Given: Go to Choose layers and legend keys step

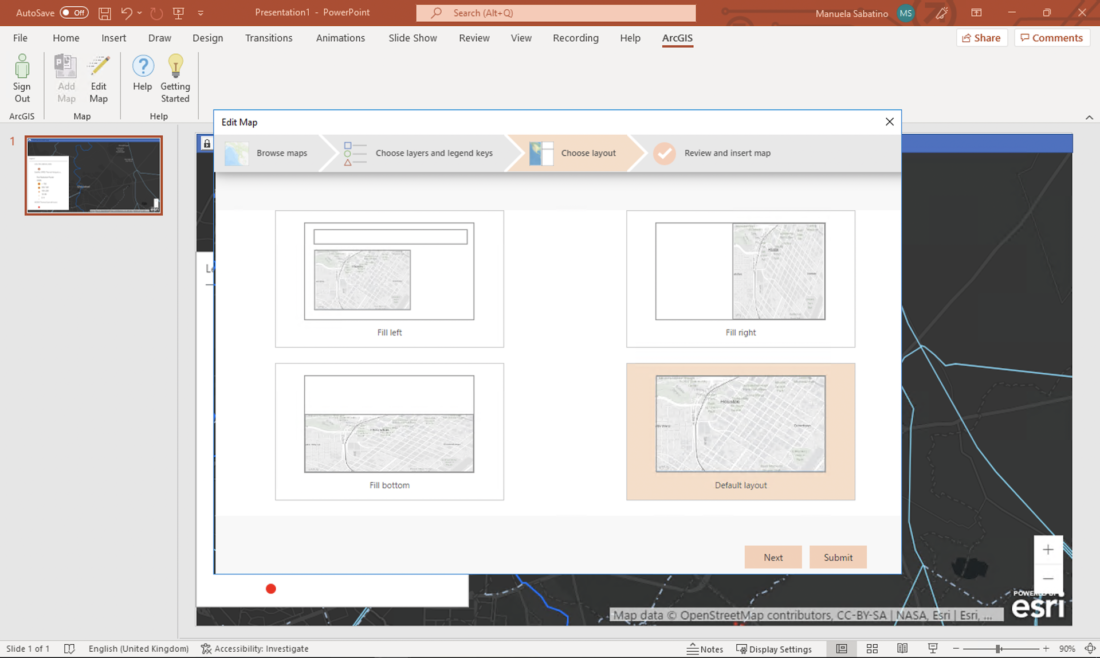Looking at the screenshot, I should (418, 153).
